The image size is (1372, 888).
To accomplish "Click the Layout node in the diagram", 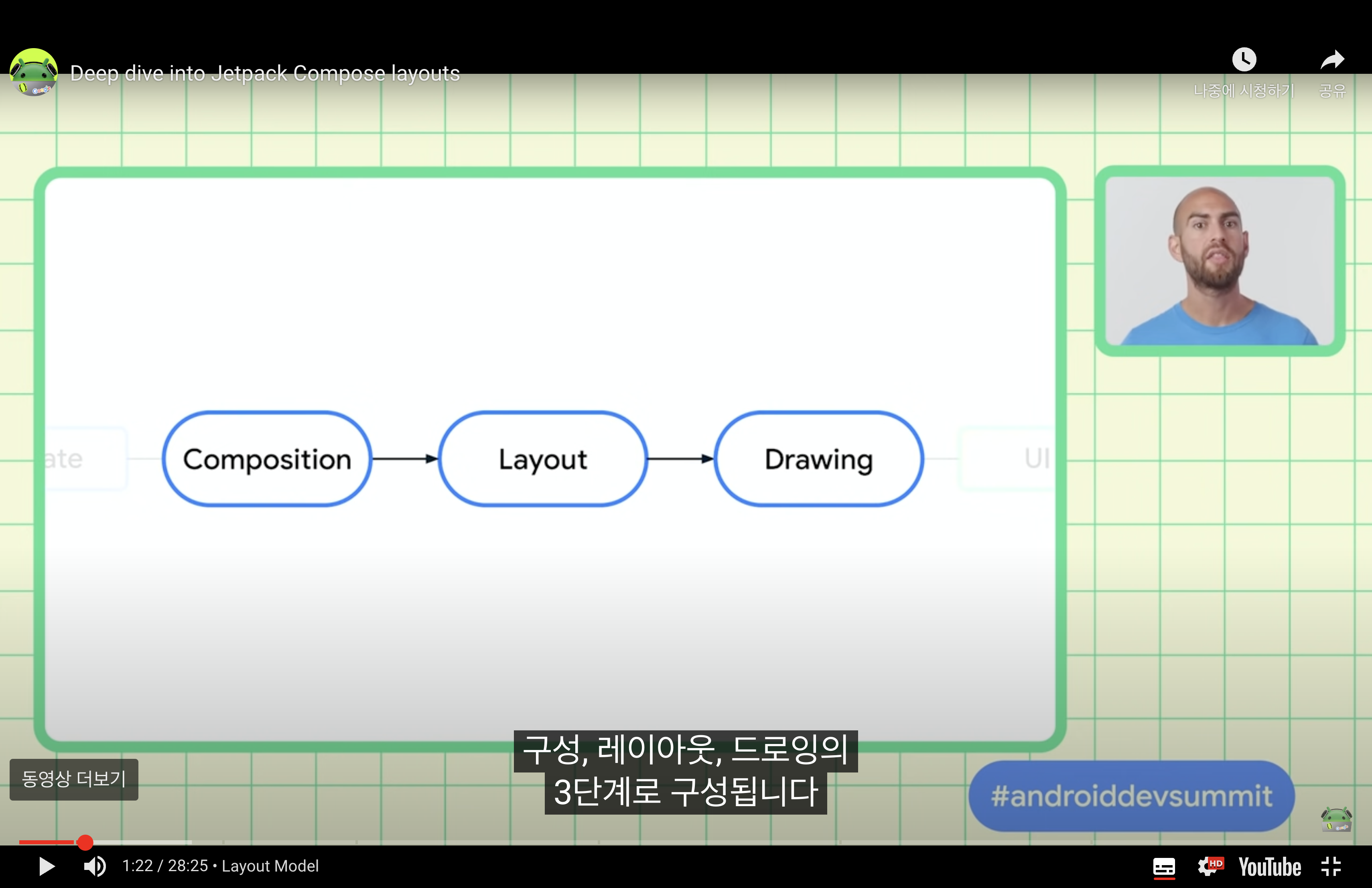I will click(x=542, y=459).
